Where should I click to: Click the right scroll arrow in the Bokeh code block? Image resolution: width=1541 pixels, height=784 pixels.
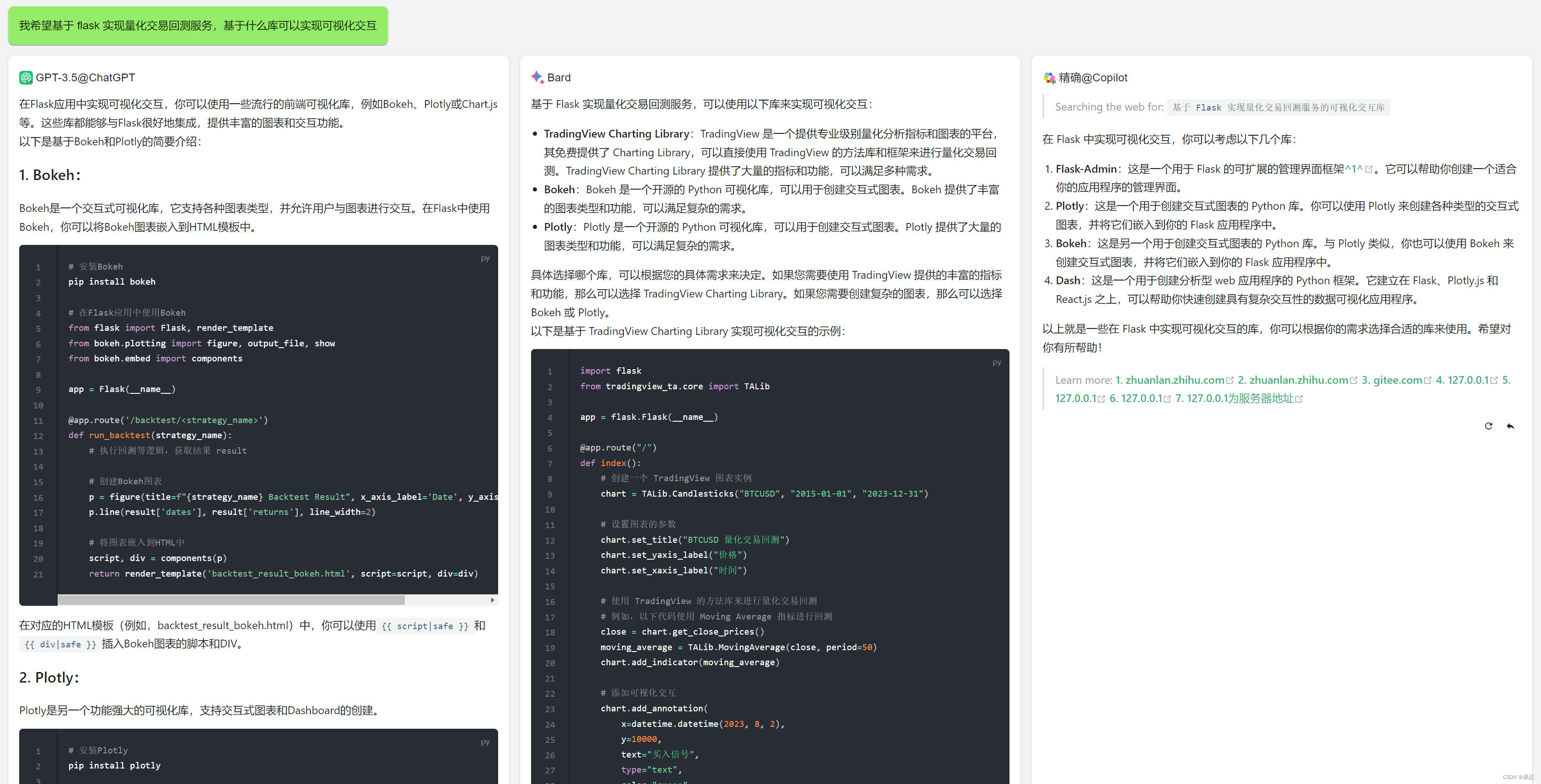tap(492, 600)
